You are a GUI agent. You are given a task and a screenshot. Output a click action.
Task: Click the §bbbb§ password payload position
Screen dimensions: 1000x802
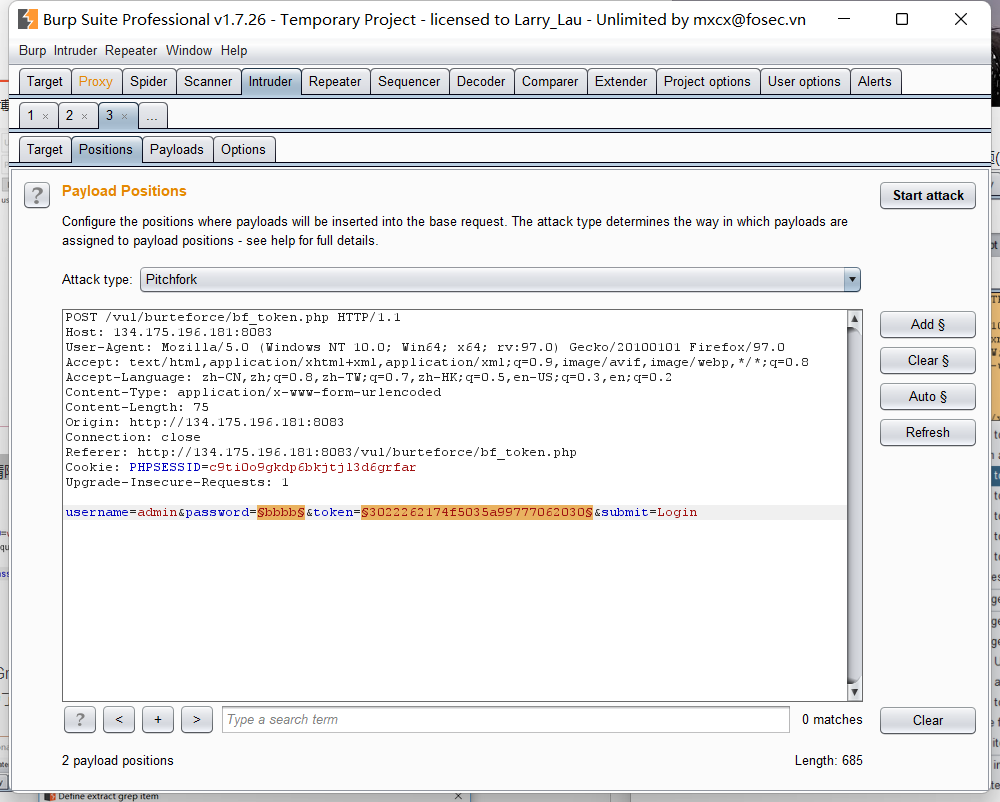coord(281,513)
